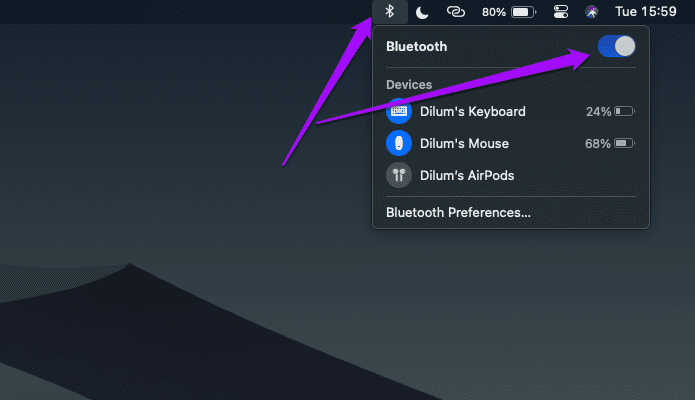The width and height of the screenshot is (695, 400).
Task: Click the blue keyboard device icon
Action: click(x=399, y=111)
